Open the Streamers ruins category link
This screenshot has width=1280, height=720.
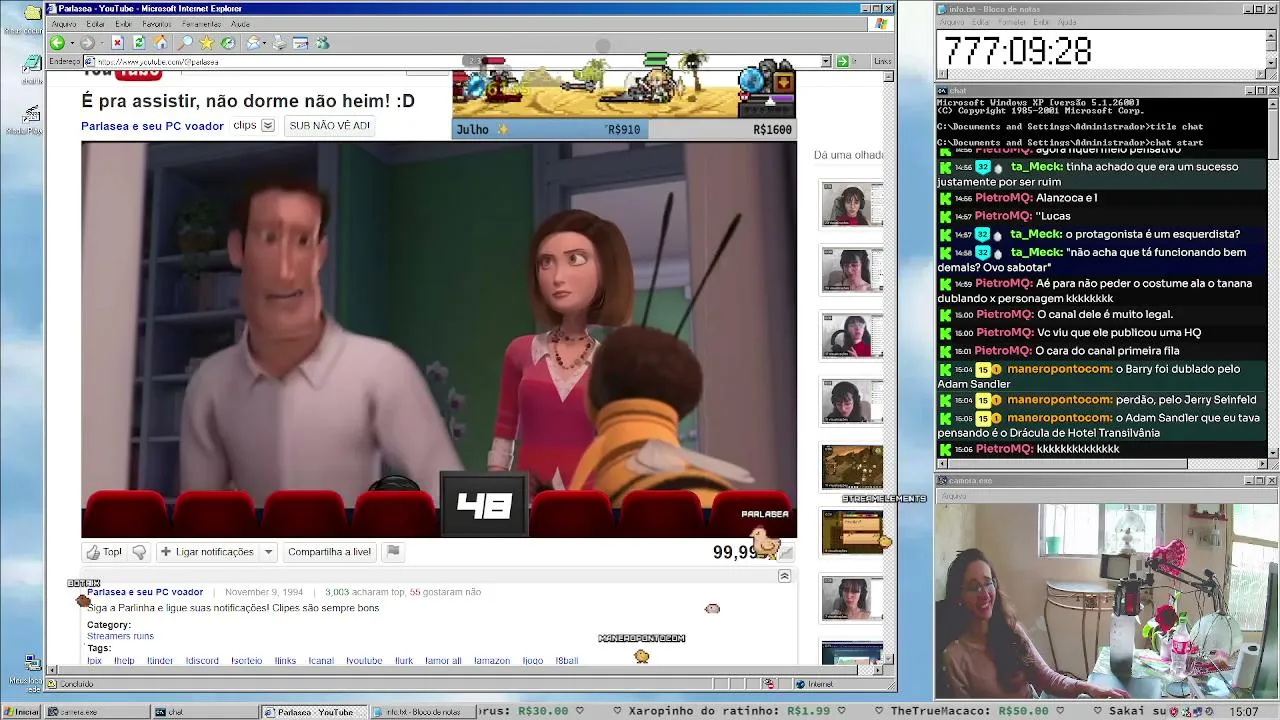pos(120,636)
